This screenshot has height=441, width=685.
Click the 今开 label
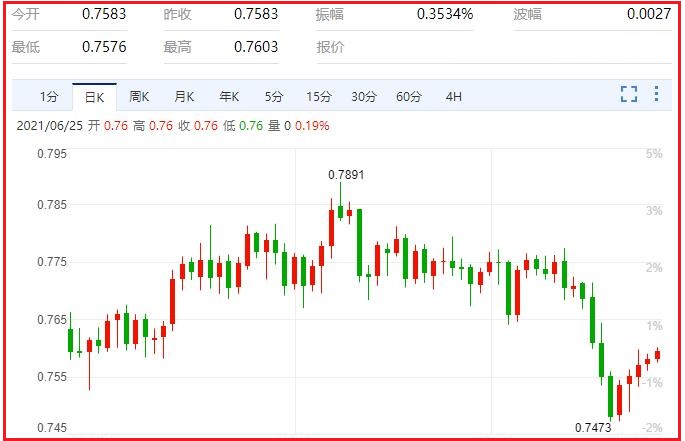(25, 14)
